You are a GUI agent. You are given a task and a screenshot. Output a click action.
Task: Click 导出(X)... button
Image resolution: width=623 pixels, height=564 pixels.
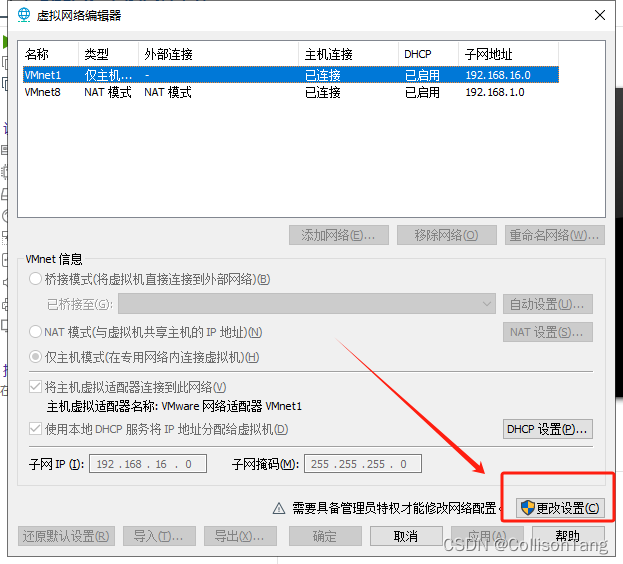click(x=240, y=536)
